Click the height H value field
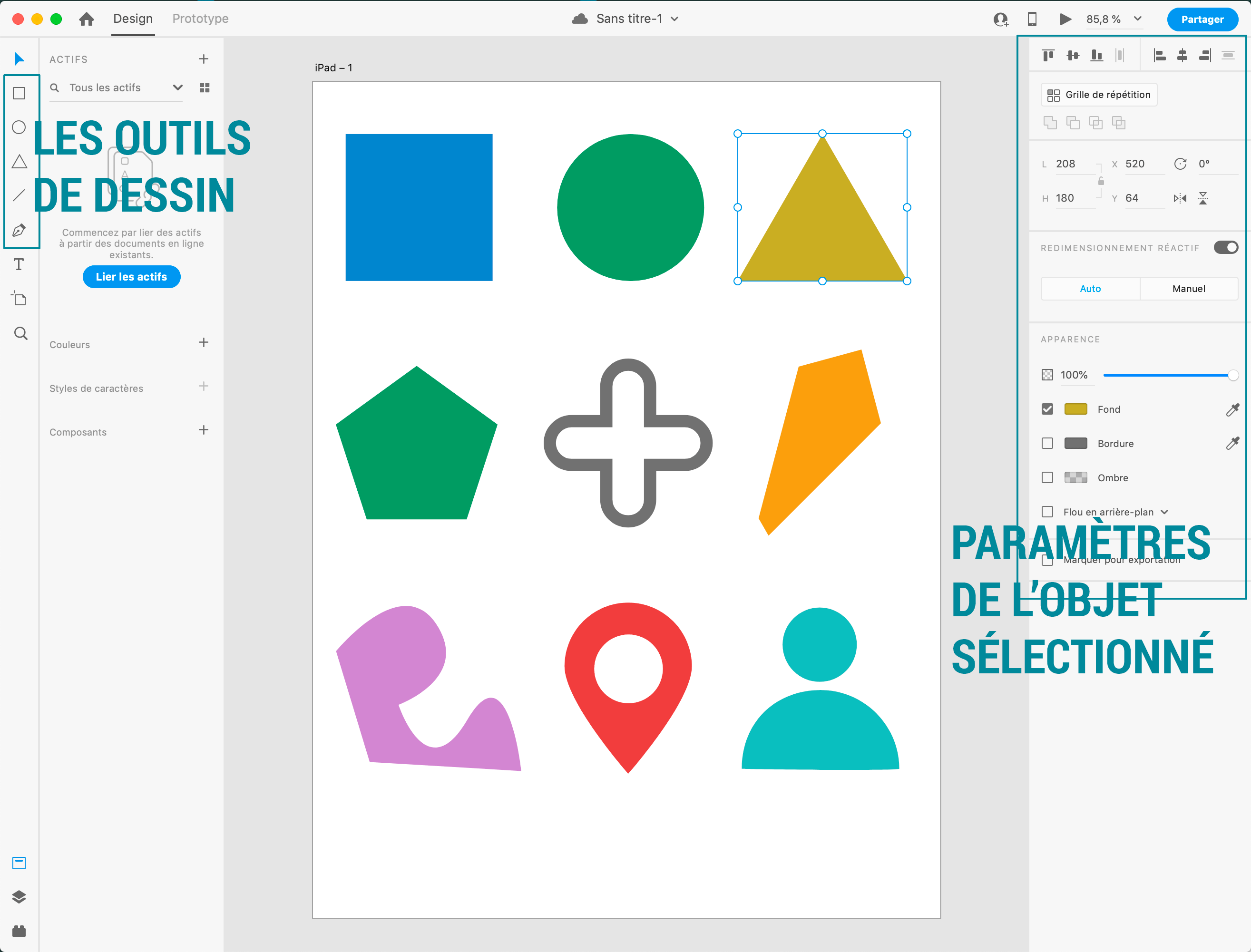Screen dimensions: 1251x952 [1075, 198]
